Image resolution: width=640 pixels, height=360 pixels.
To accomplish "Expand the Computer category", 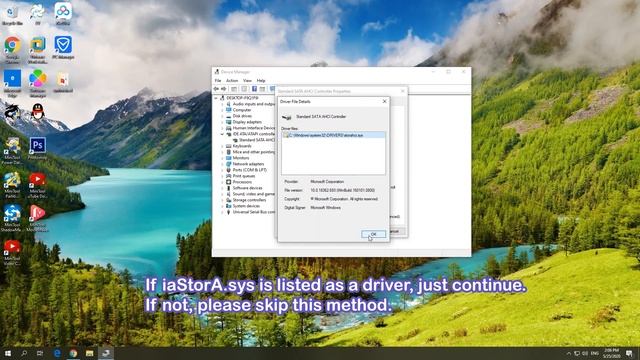I will [222, 110].
